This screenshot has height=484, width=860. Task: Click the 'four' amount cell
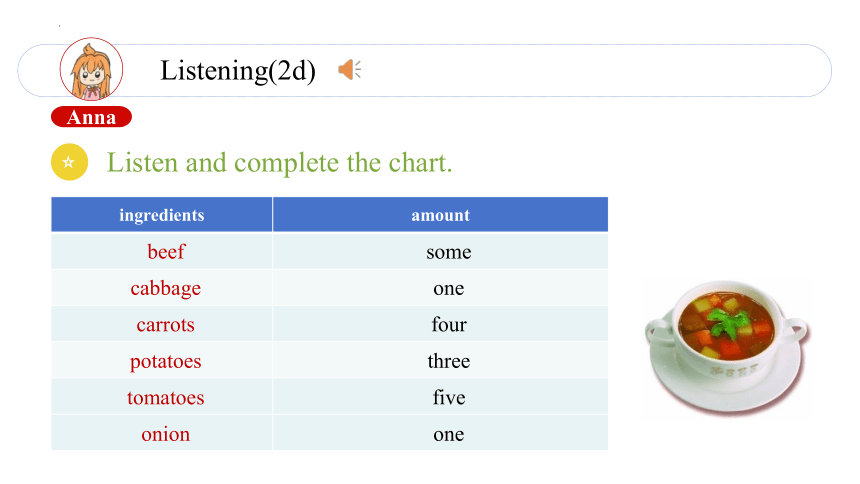click(x=440, y=324)
